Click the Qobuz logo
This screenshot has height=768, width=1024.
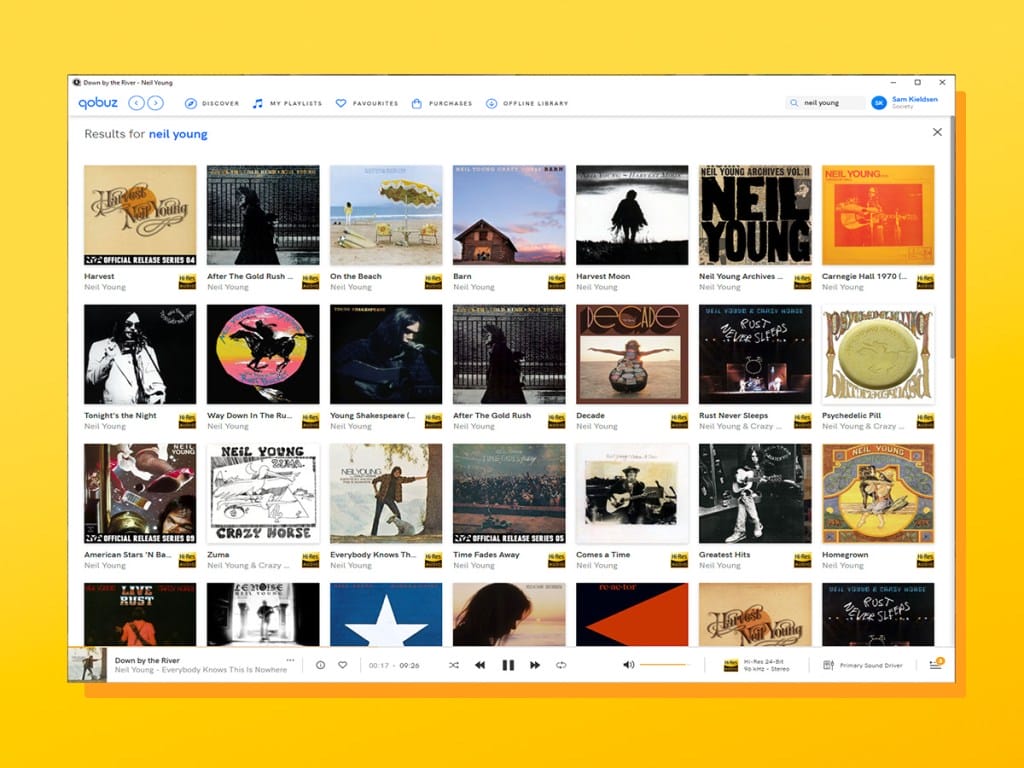pyautogui.click(x=99, y=102)
